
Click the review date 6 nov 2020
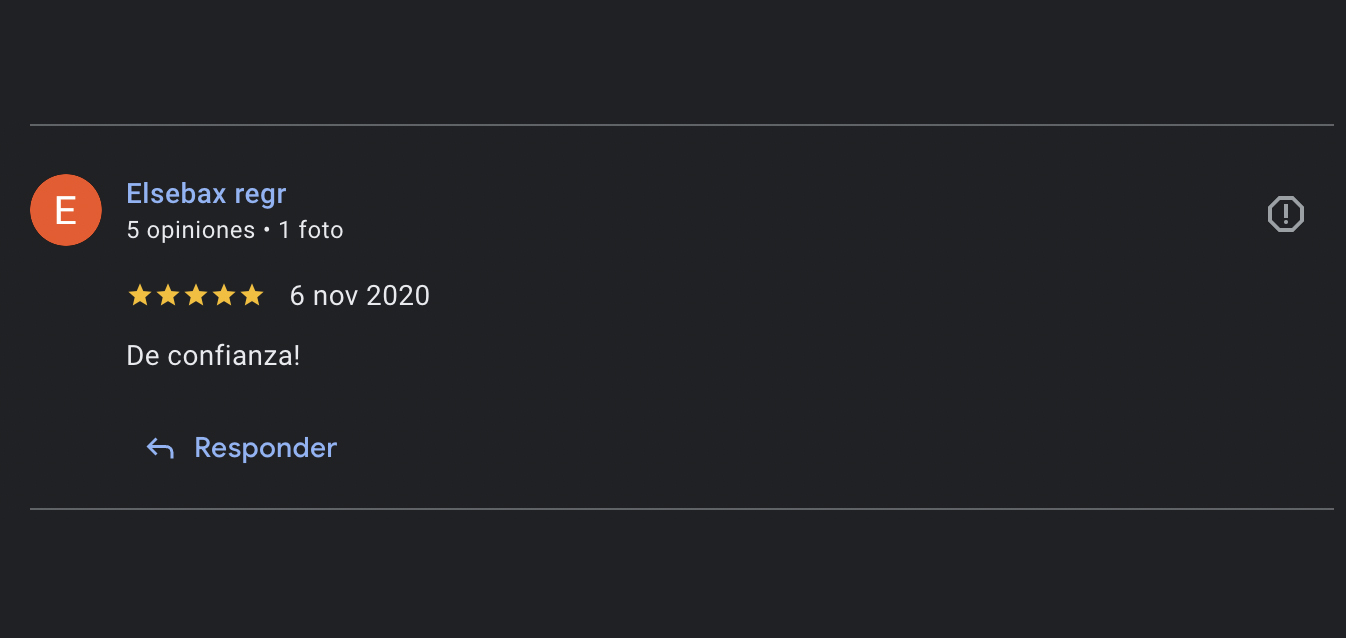coord(360,296)
